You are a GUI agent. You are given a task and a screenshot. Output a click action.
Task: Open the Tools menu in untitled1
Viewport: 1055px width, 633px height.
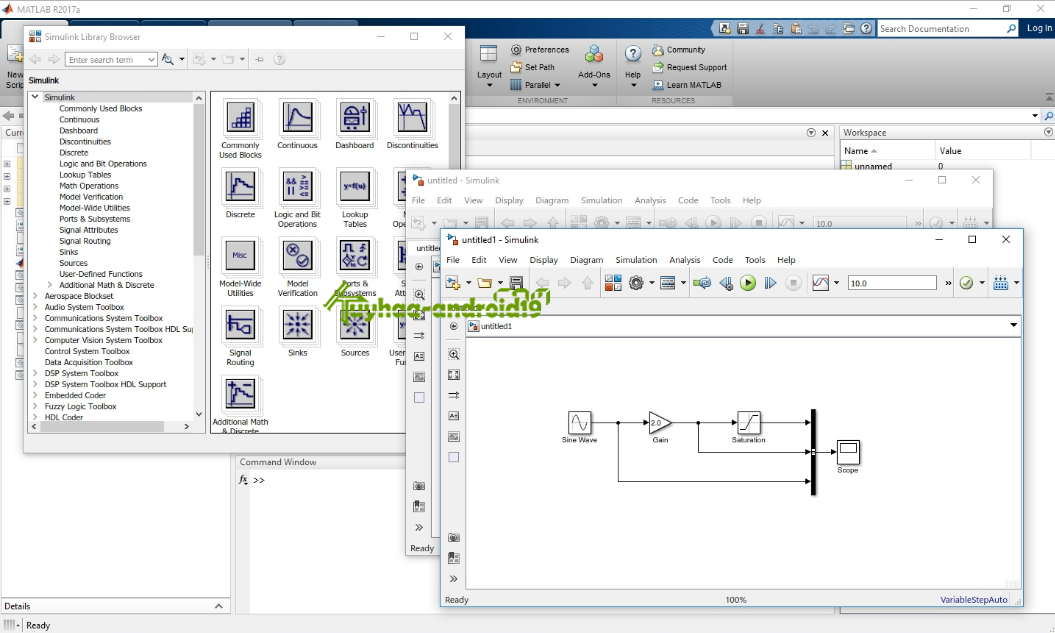[754, 260]
